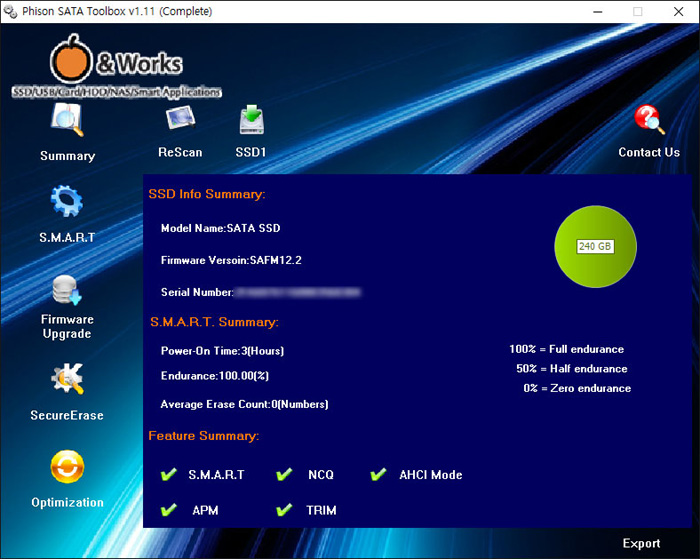The width and height of the screenshot is (700, 559).
Task: Select the SSD1 drive icon
Action: [252, 120]
